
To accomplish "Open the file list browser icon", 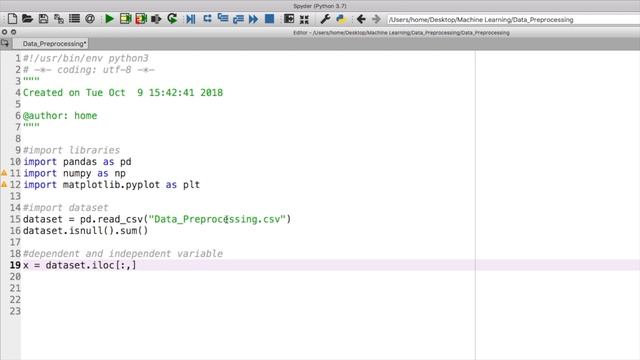I will 74,19.
